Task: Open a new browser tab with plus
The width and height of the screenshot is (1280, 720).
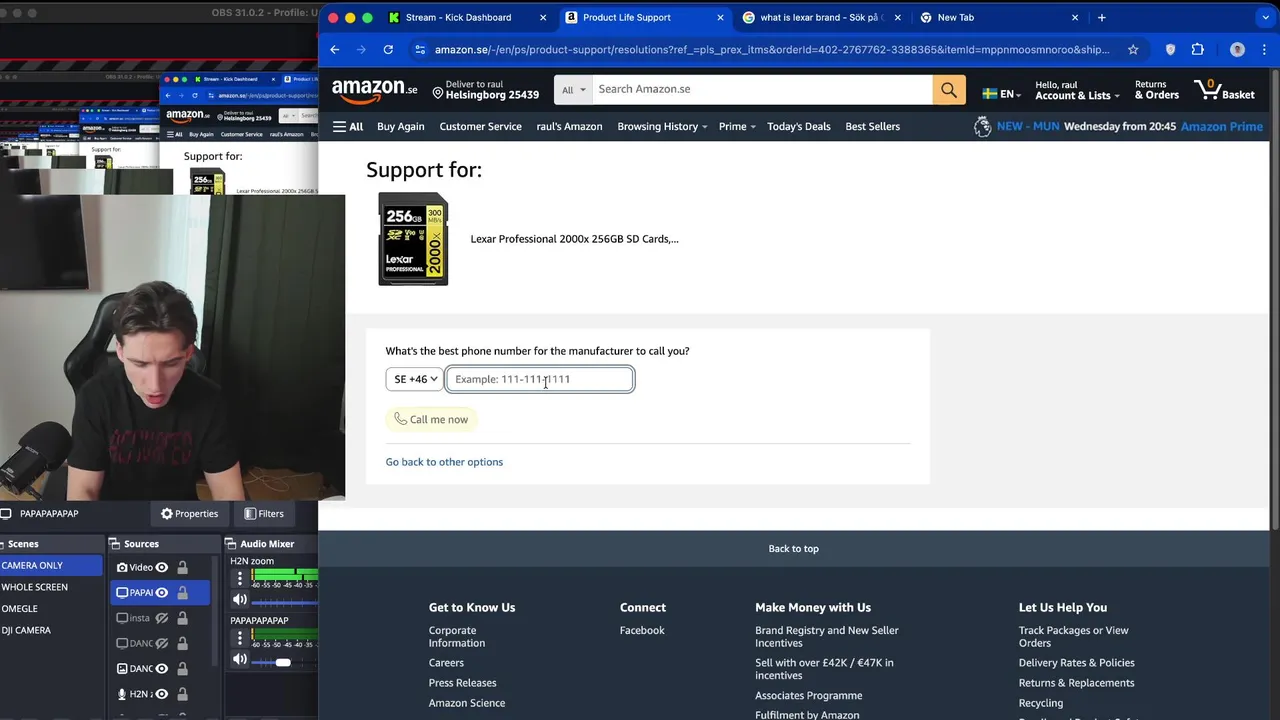Action: (1101, 17)
